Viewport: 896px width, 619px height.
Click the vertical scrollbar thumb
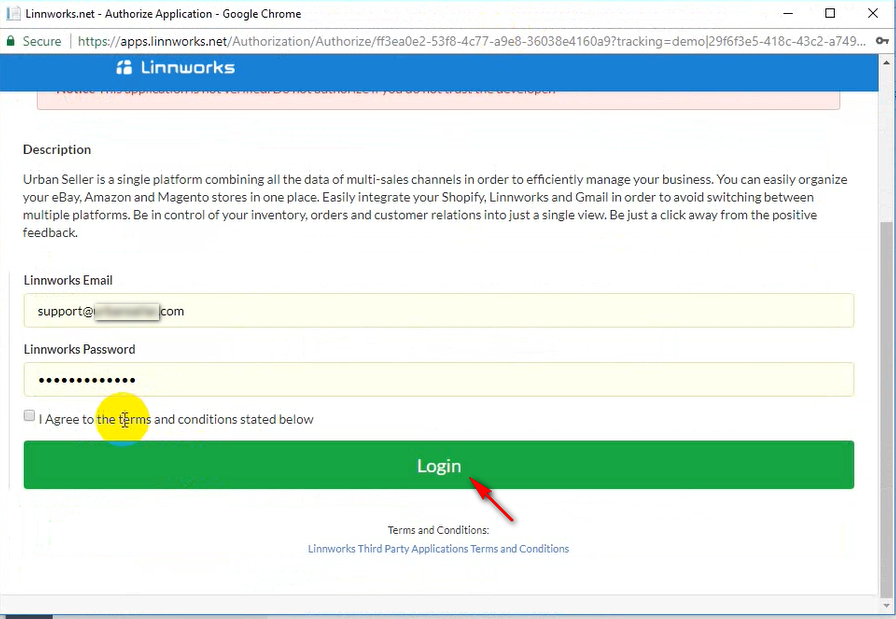tap(887, 400)
